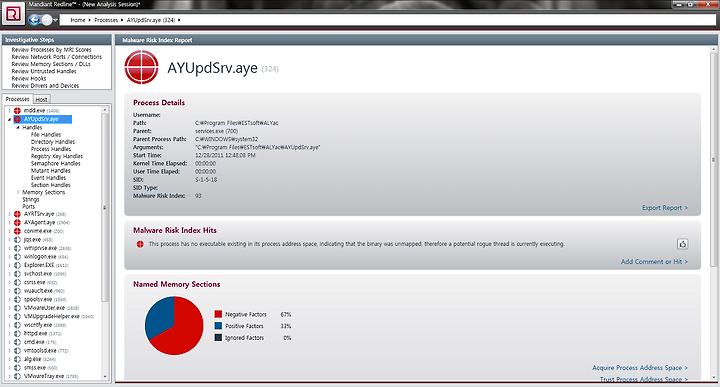The width and height of the screenshot is (720, 387).
Task: Open Review Network Ports / Connections
Action: pos(56,57)
